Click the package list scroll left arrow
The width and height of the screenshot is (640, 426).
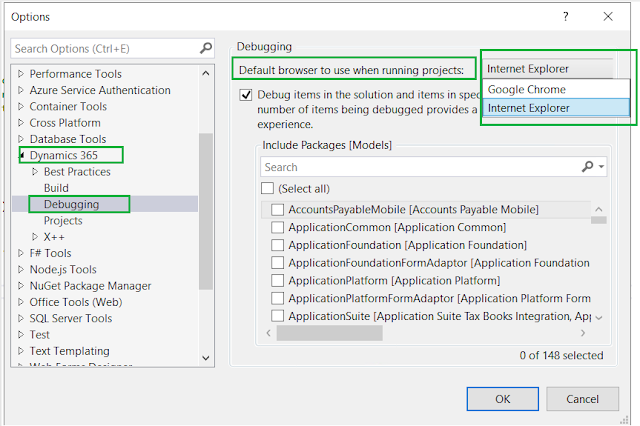point(268,333)
